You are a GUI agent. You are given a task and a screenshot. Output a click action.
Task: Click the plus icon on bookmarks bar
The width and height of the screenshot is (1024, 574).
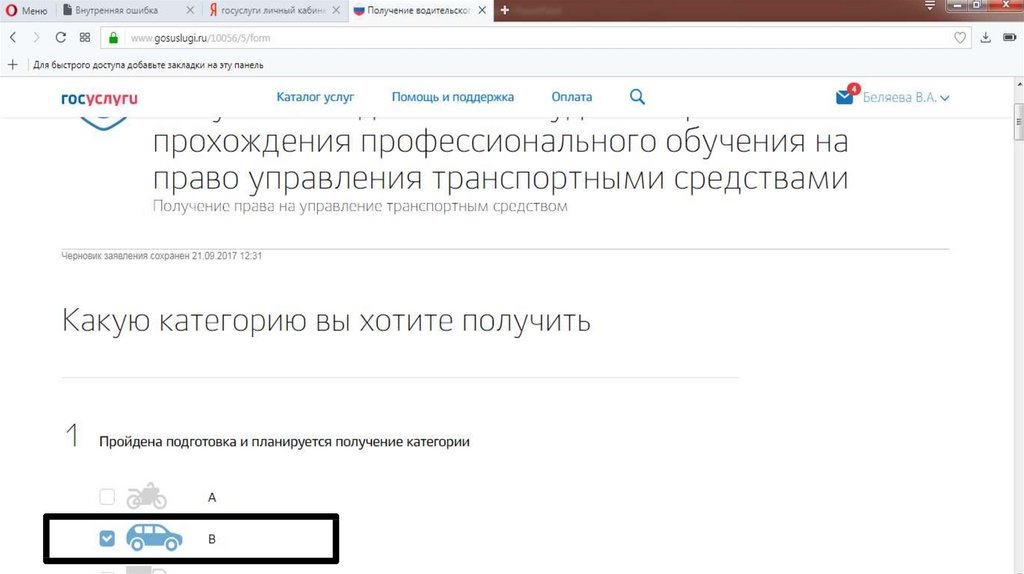[13, 64]
